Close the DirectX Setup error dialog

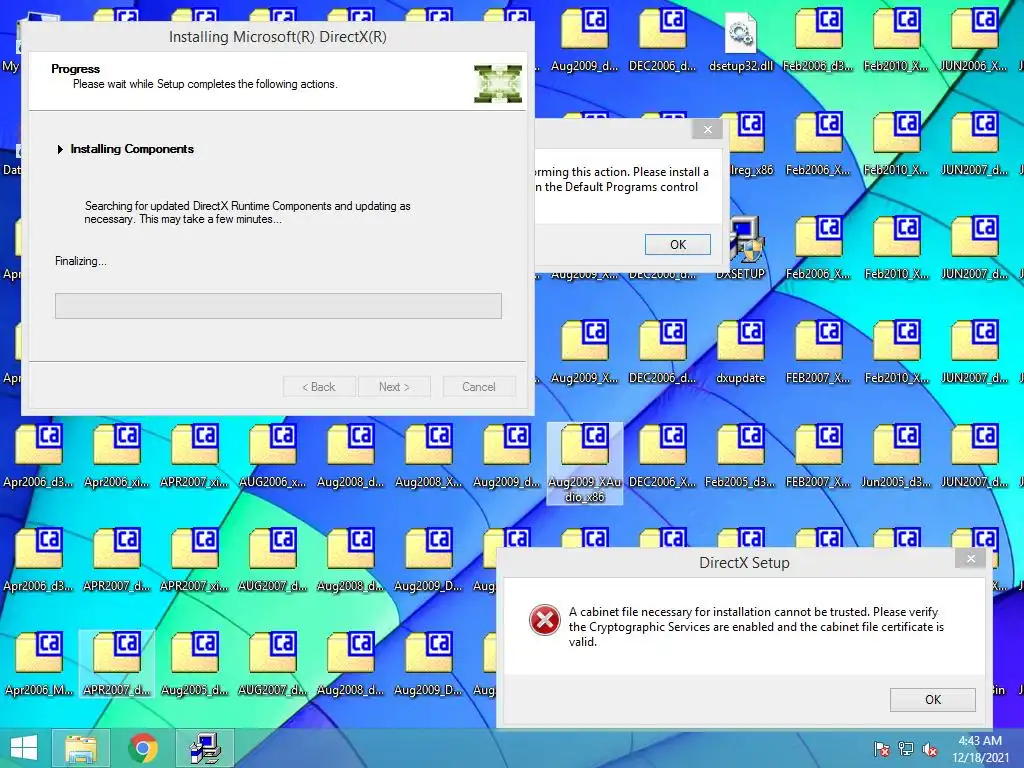[970, 558]
